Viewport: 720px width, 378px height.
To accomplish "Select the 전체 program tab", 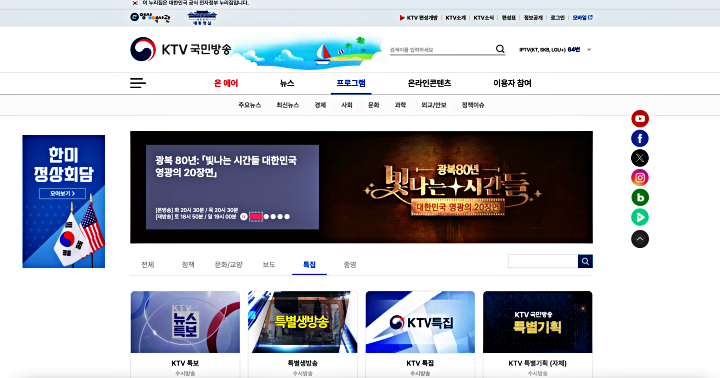I will point(148,265).
